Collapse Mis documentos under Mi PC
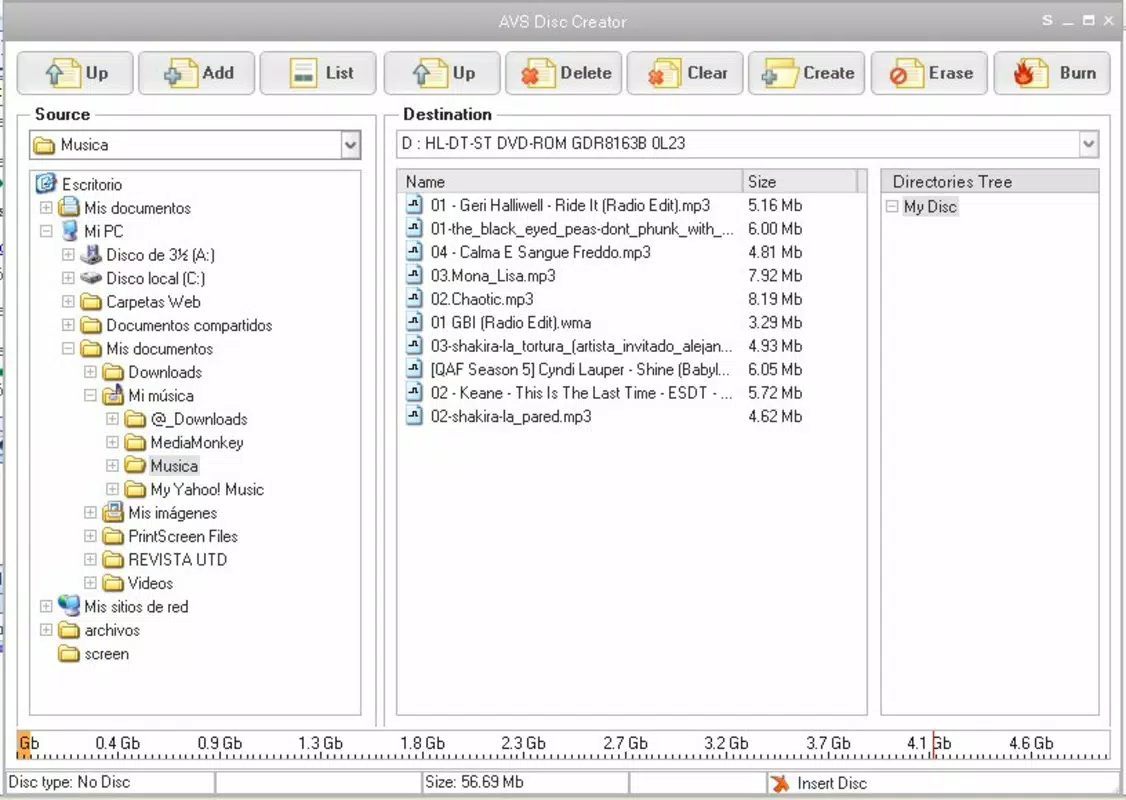 [68, 348]
